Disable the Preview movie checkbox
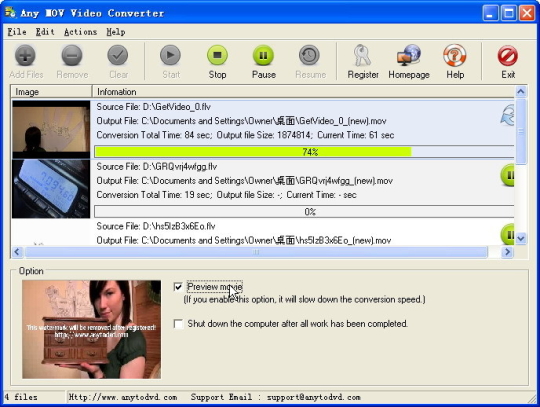 click(178, 287)
